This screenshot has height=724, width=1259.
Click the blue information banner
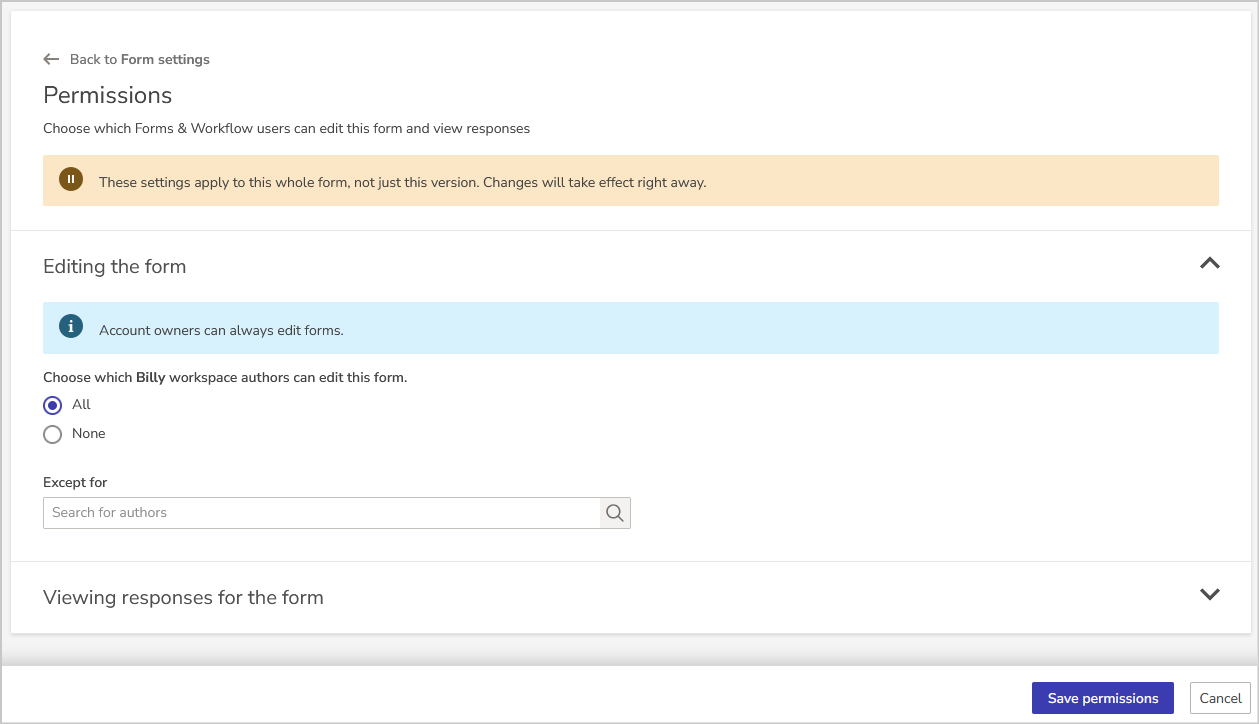click(x=630, y=327)
